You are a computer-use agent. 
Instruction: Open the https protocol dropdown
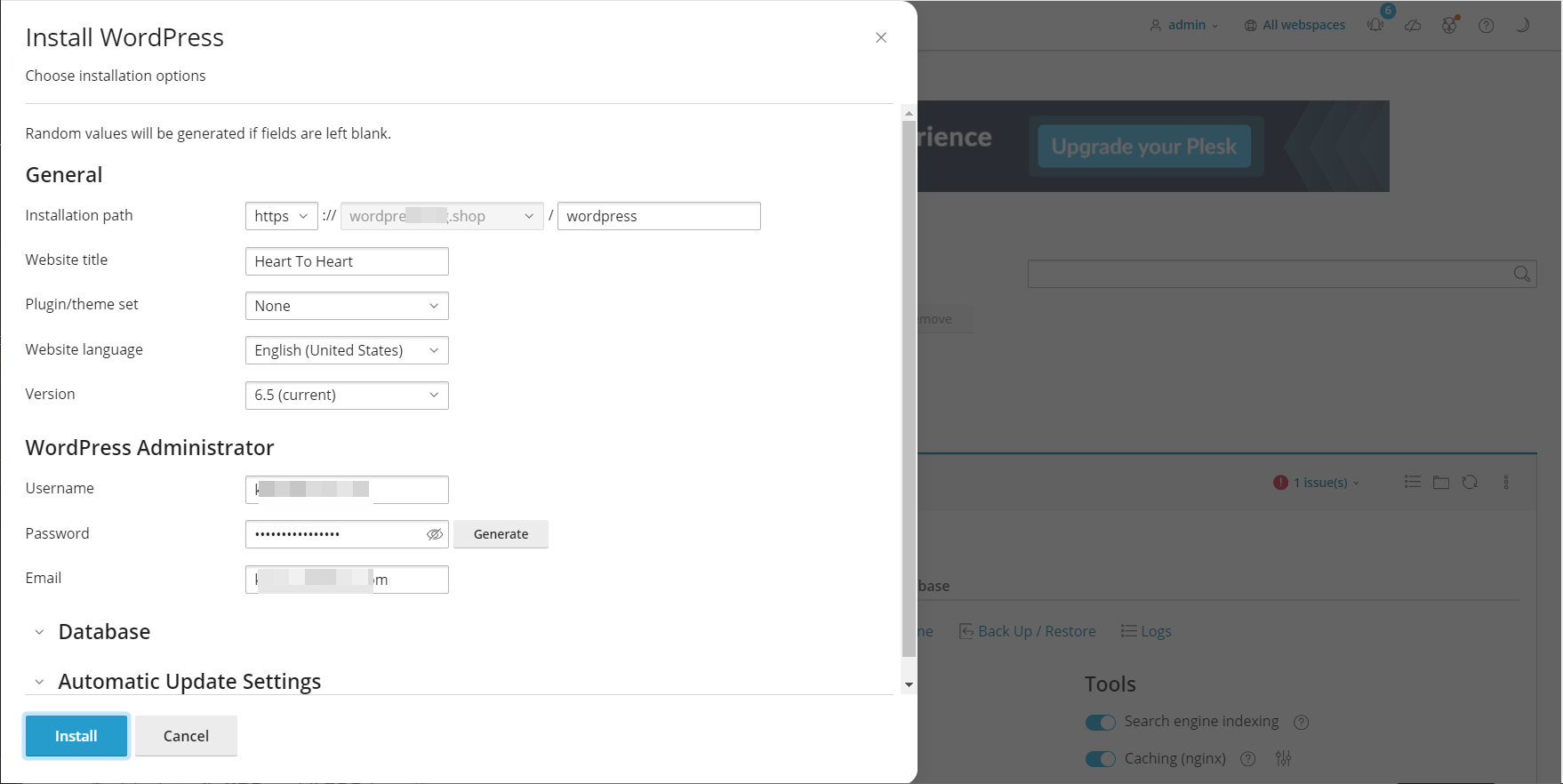282,216
